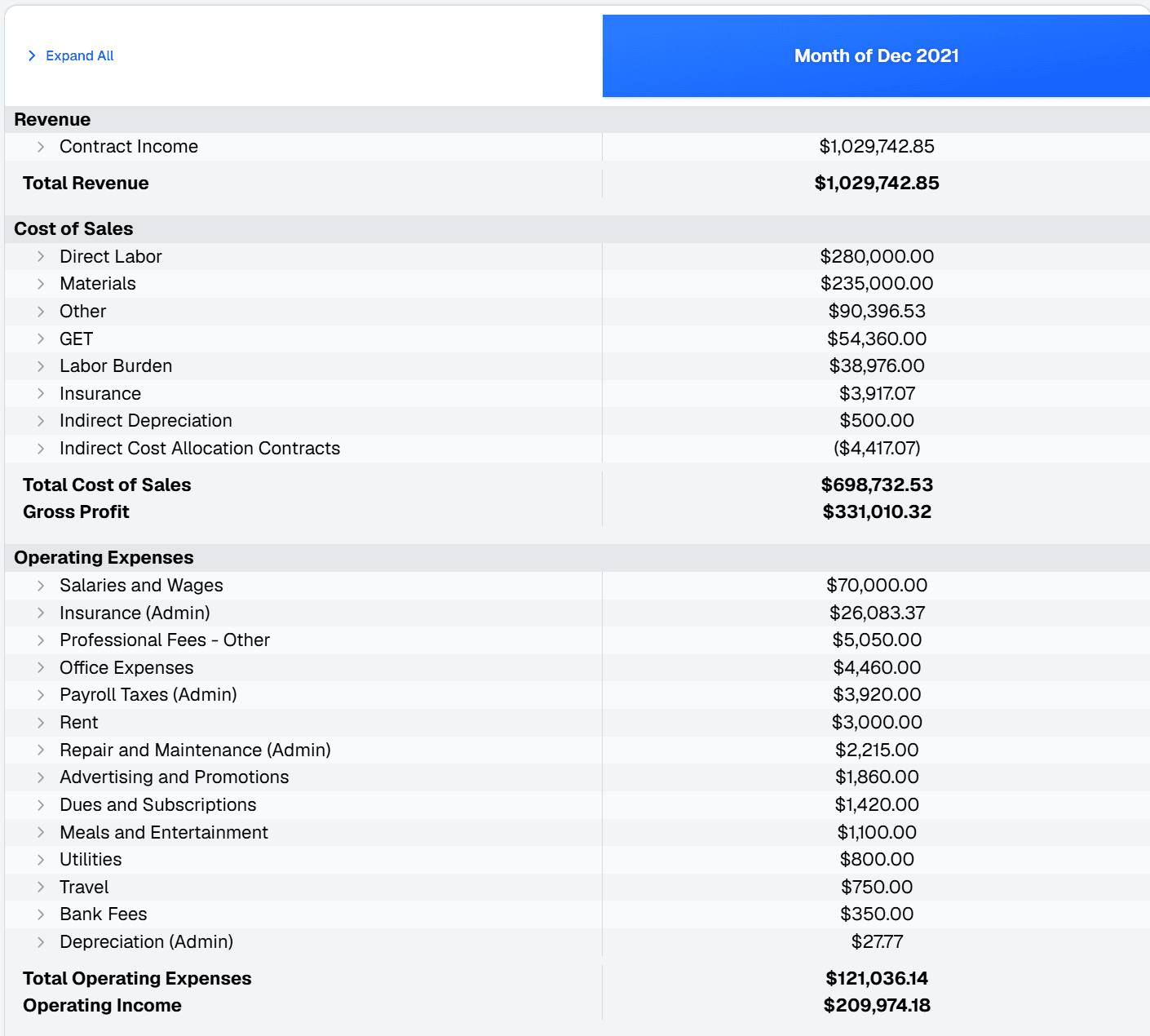Expand the Dues and Subscriptions chevron
The width and height of the screenshot is (1150, 1036).
pyautogui.click(x=41, y=805)
